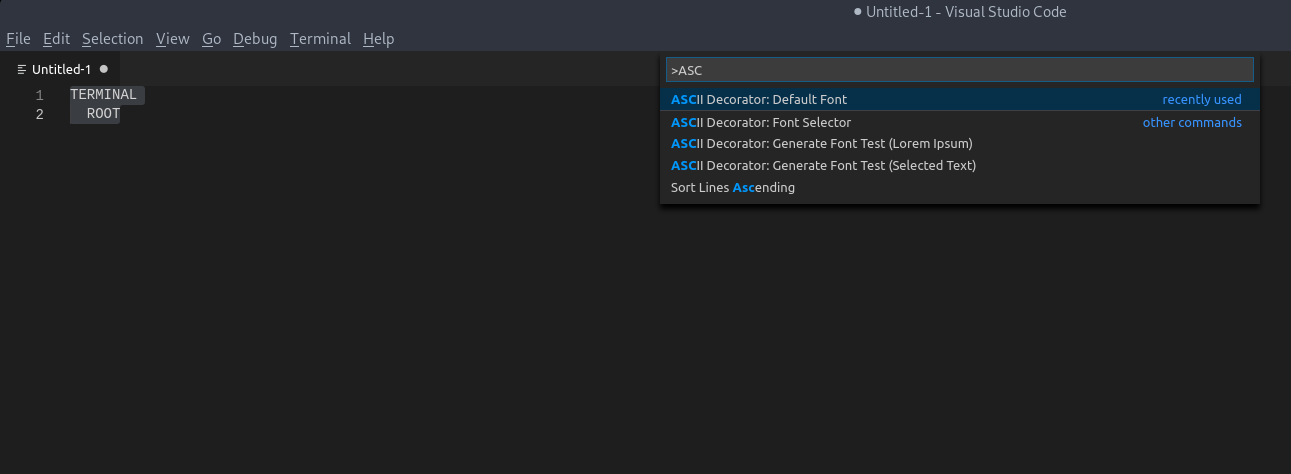The width and height of the screenshot is (1291, 474).
Task: Click the TERMINAL text in the editor
Action: click(x=103, y=95)
